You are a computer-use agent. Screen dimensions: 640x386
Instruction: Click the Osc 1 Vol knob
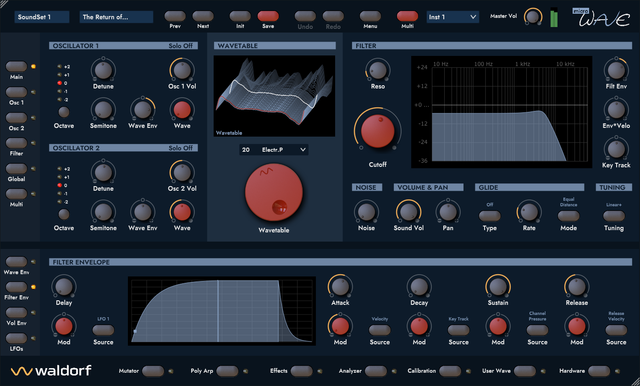(182, 70)
